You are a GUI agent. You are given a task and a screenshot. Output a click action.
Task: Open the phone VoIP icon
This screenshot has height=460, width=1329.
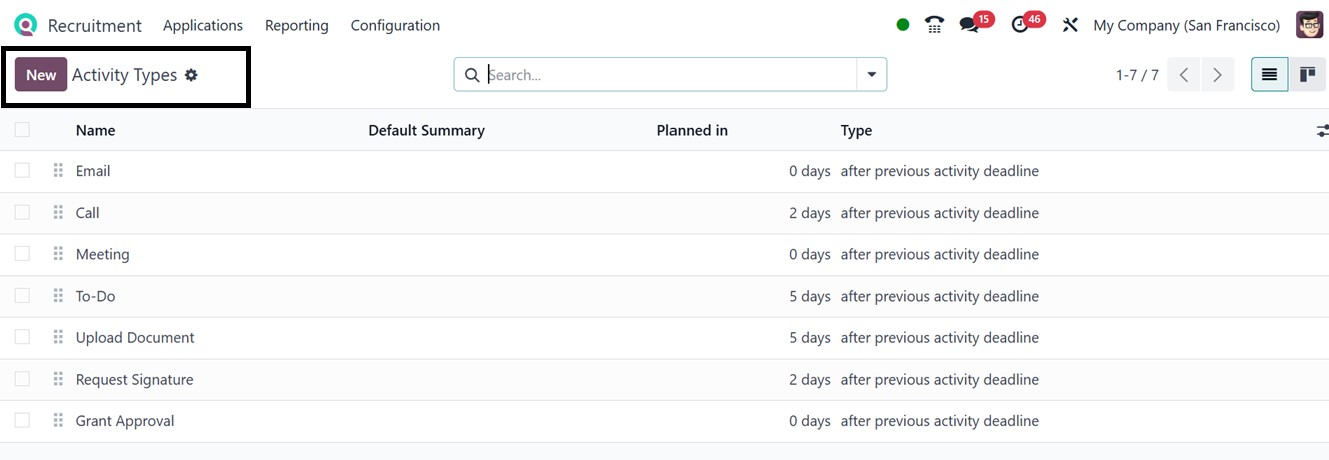click(934, 25)
